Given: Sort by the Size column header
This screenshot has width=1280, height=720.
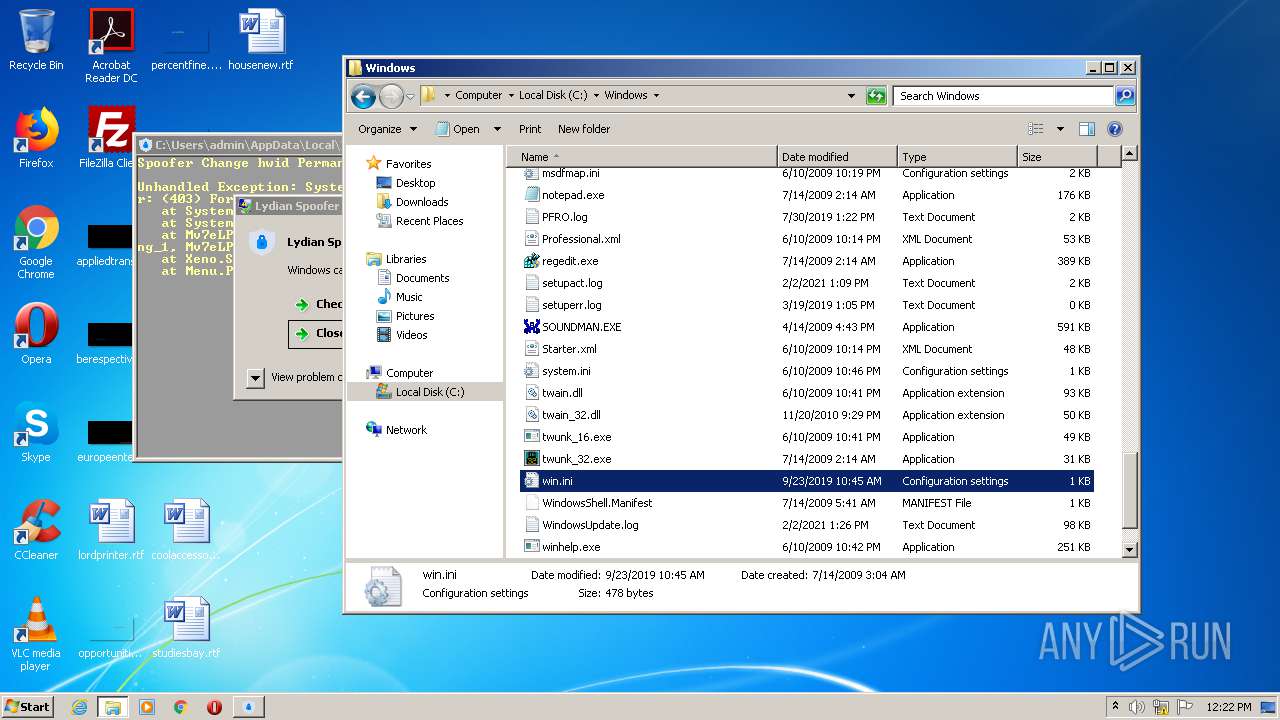Looking at the screenshot, I should (x=1057, y=157).
